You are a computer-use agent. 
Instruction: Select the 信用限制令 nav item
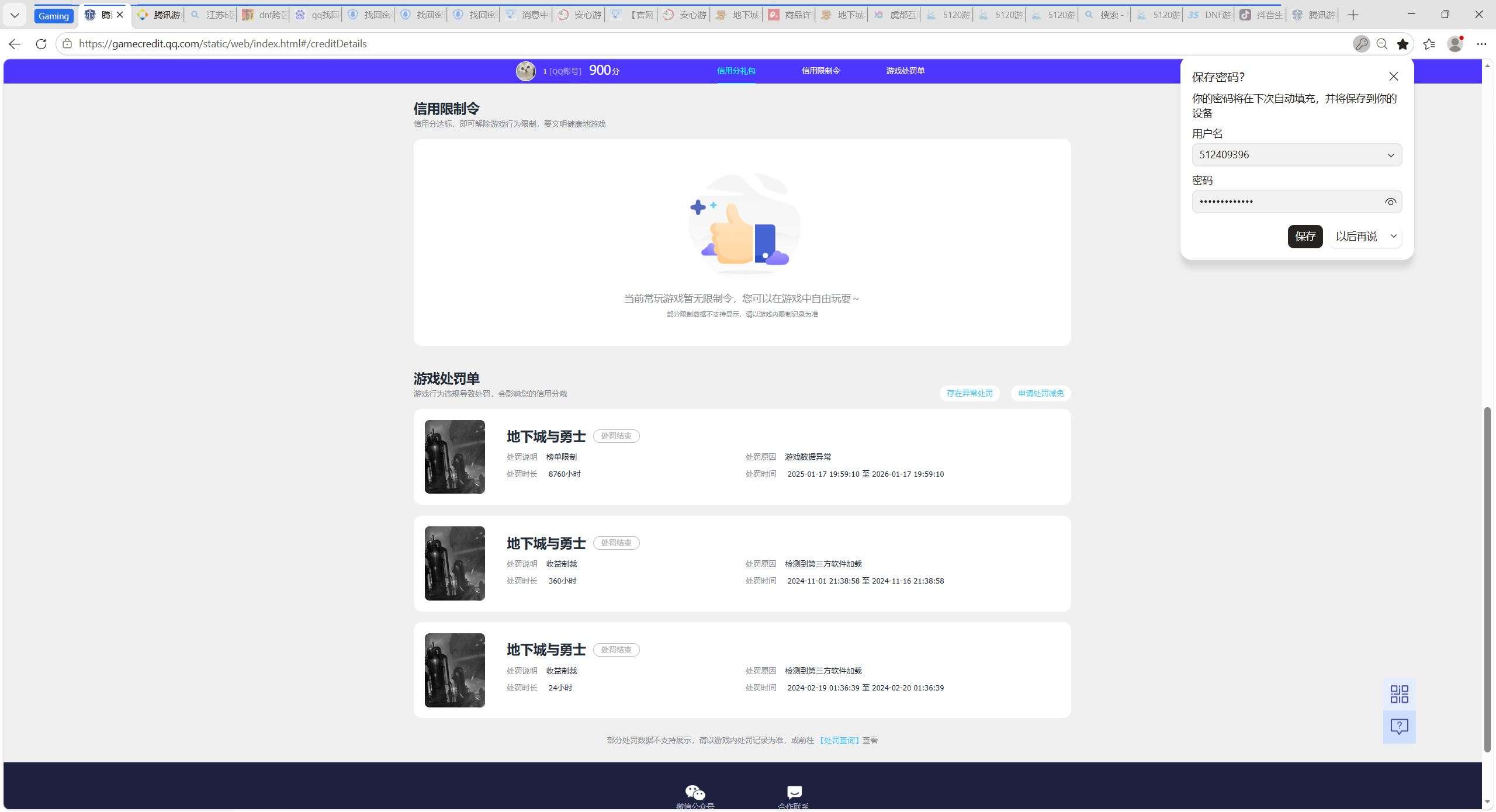coord(820,71)
